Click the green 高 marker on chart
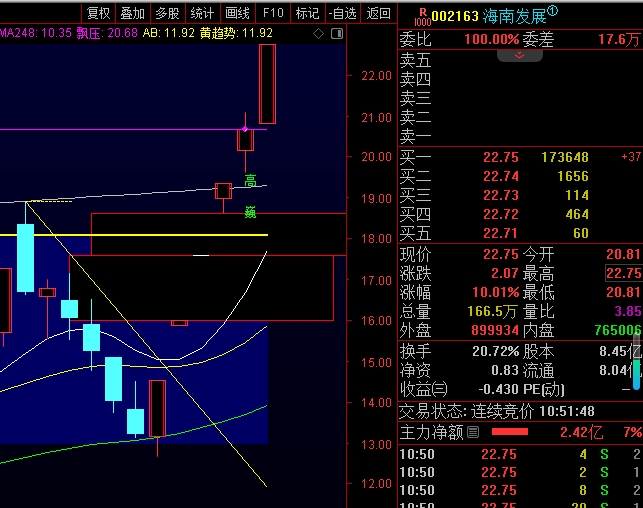Screen dimensions: 643x508 [x=251, y=181]
